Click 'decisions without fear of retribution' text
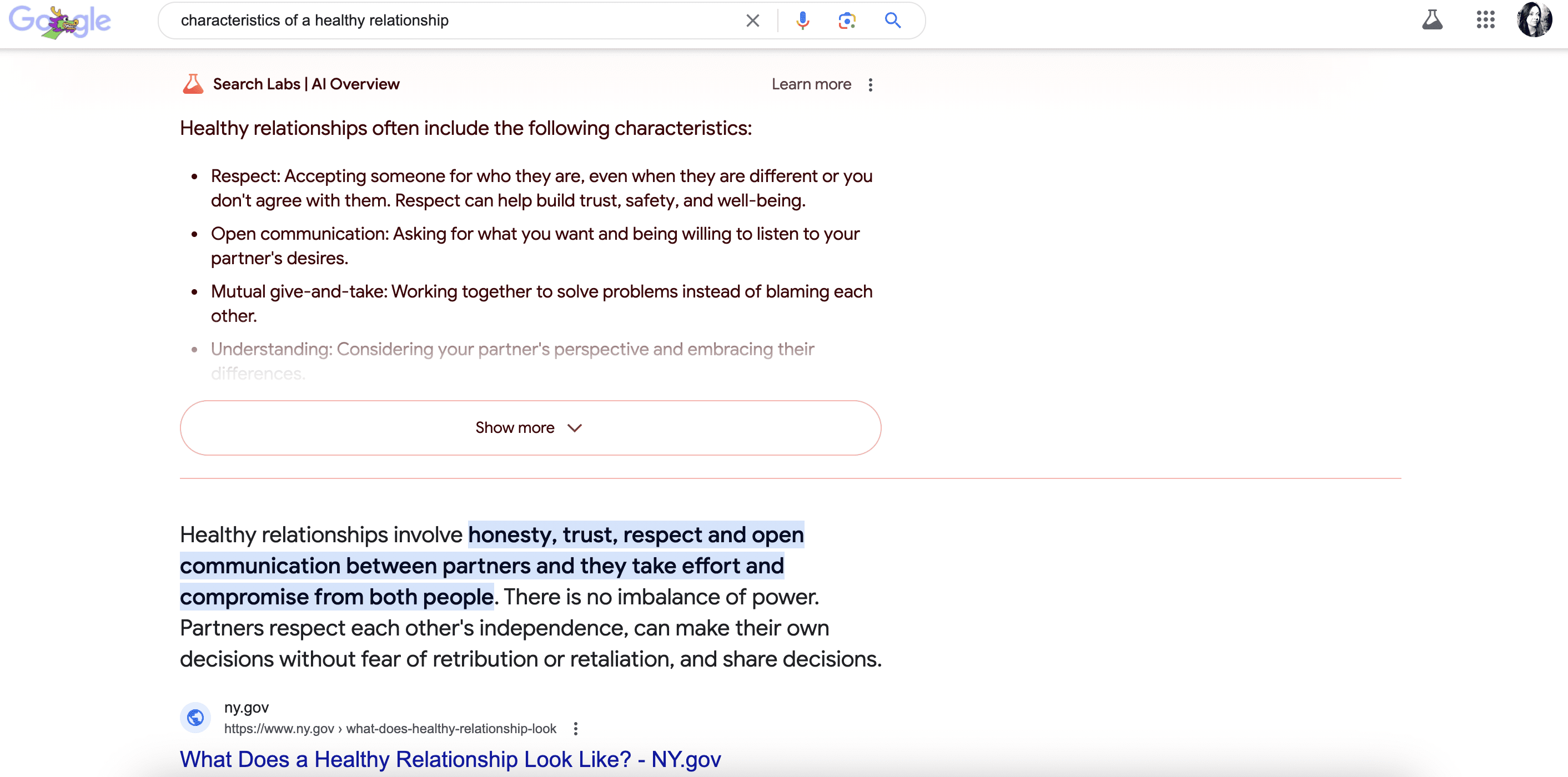The width and height of the screenshot is (1568, 777). click(531, 659)
